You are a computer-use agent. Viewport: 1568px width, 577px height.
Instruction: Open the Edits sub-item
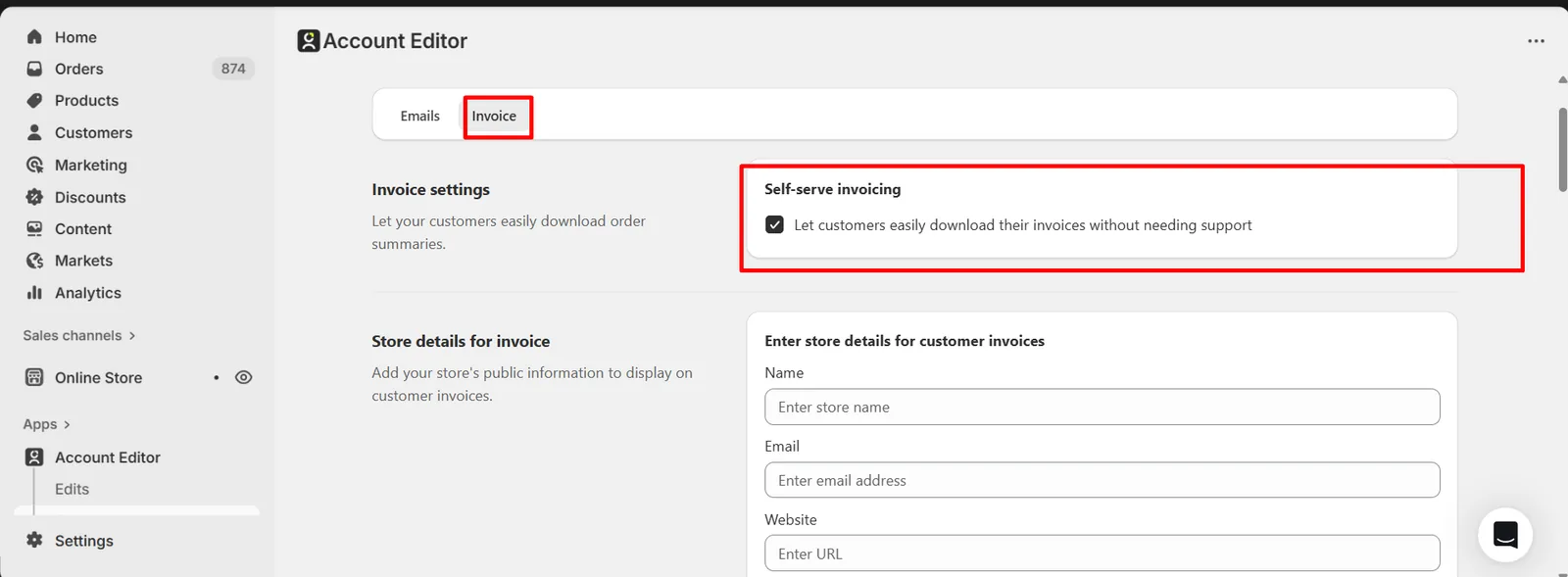pyautogui.click(x=72, y=489)
